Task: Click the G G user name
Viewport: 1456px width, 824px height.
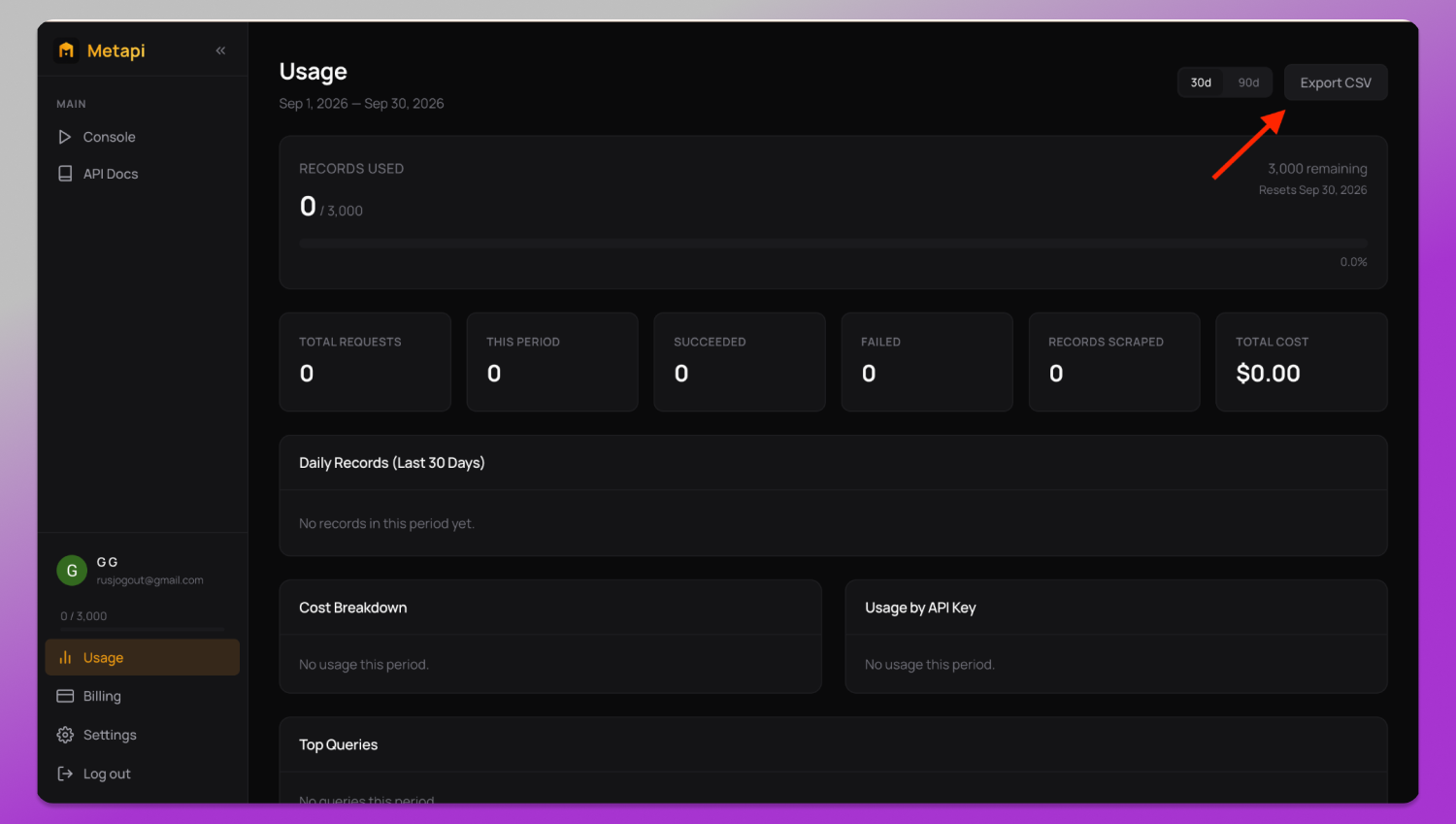Action: point(107,562)
